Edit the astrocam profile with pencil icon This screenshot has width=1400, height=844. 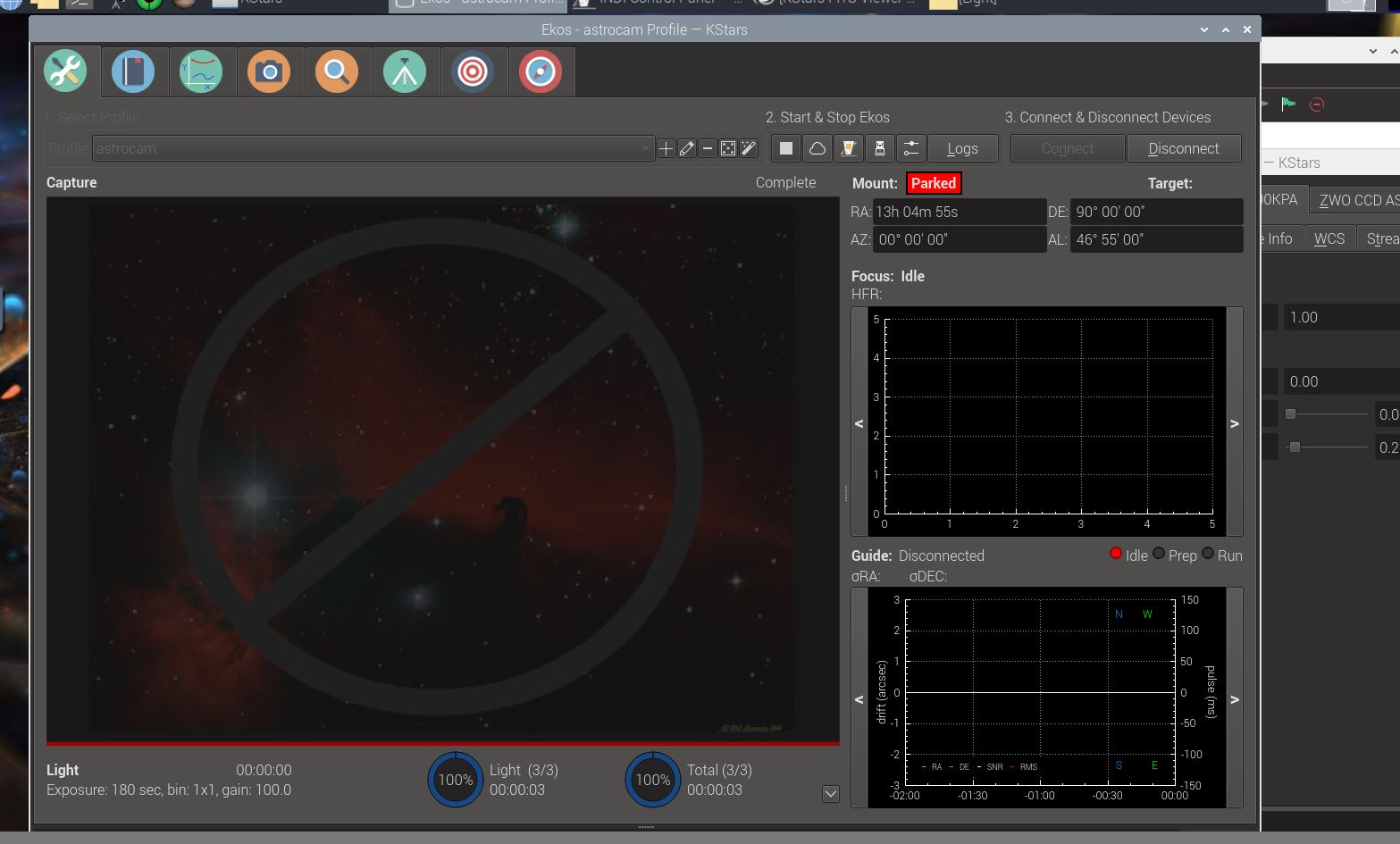pos(686,148)
